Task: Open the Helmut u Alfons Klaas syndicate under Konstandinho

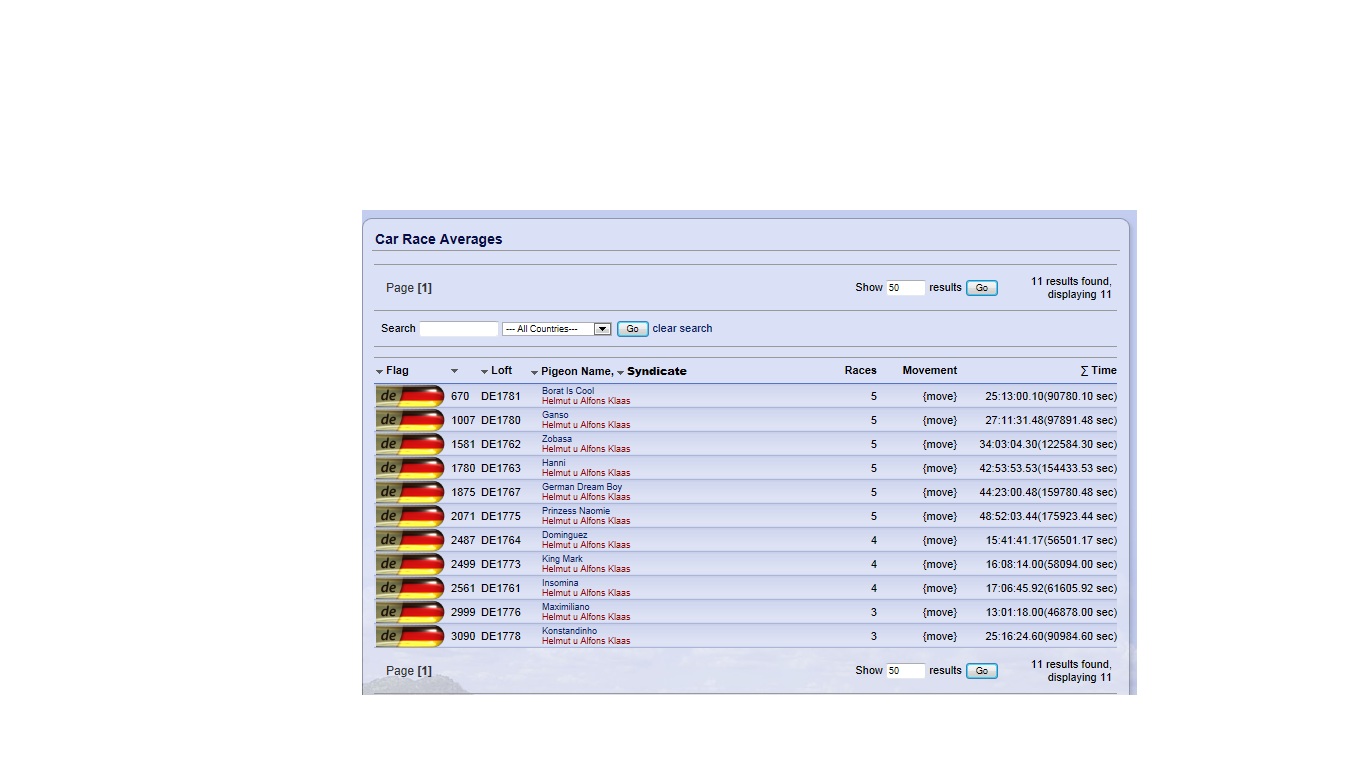Action: coord(586,641)
